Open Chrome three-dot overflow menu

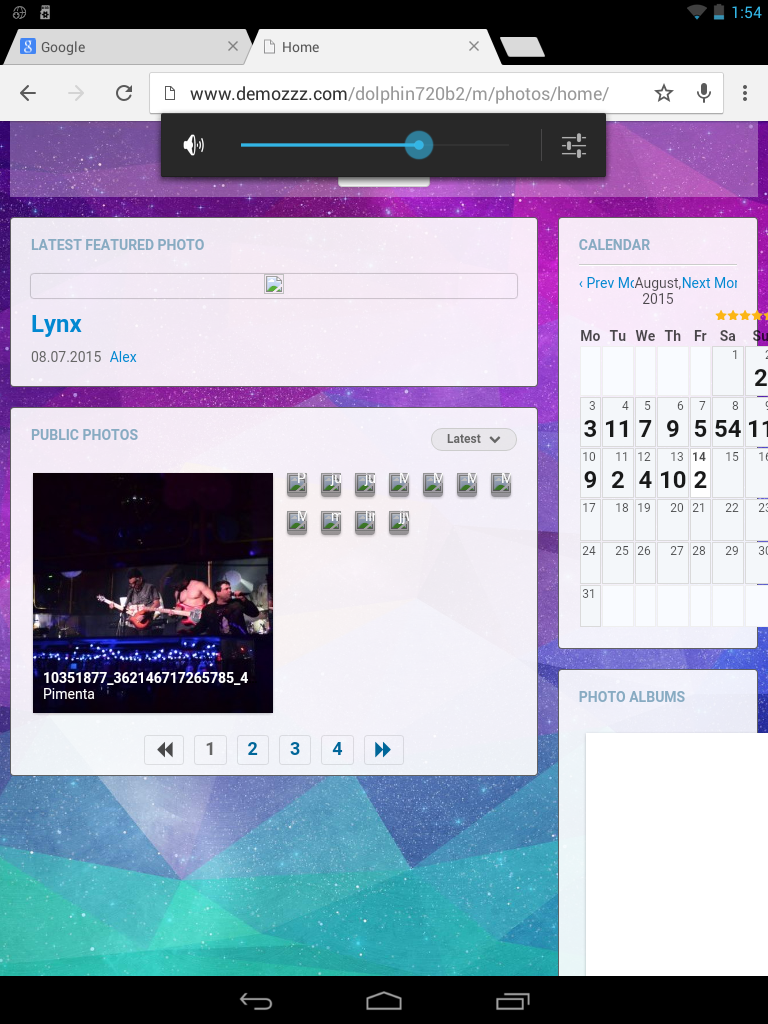point(745,93)
